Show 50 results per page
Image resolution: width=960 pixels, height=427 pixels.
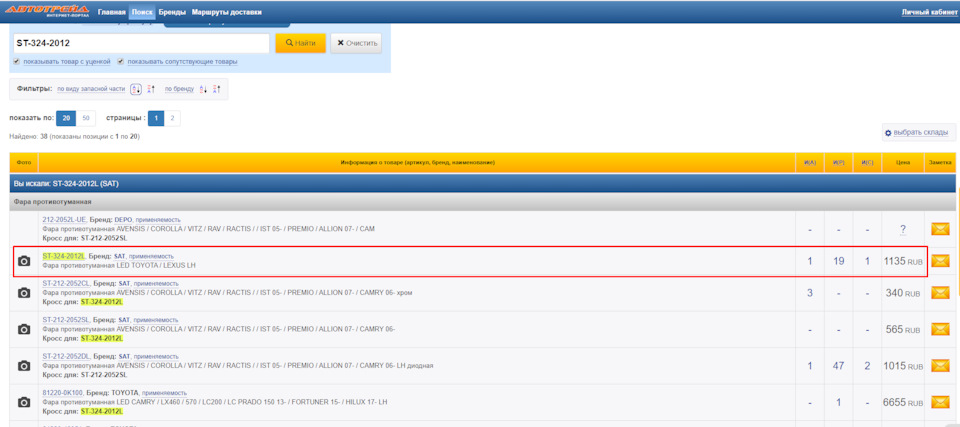(86, 118)
